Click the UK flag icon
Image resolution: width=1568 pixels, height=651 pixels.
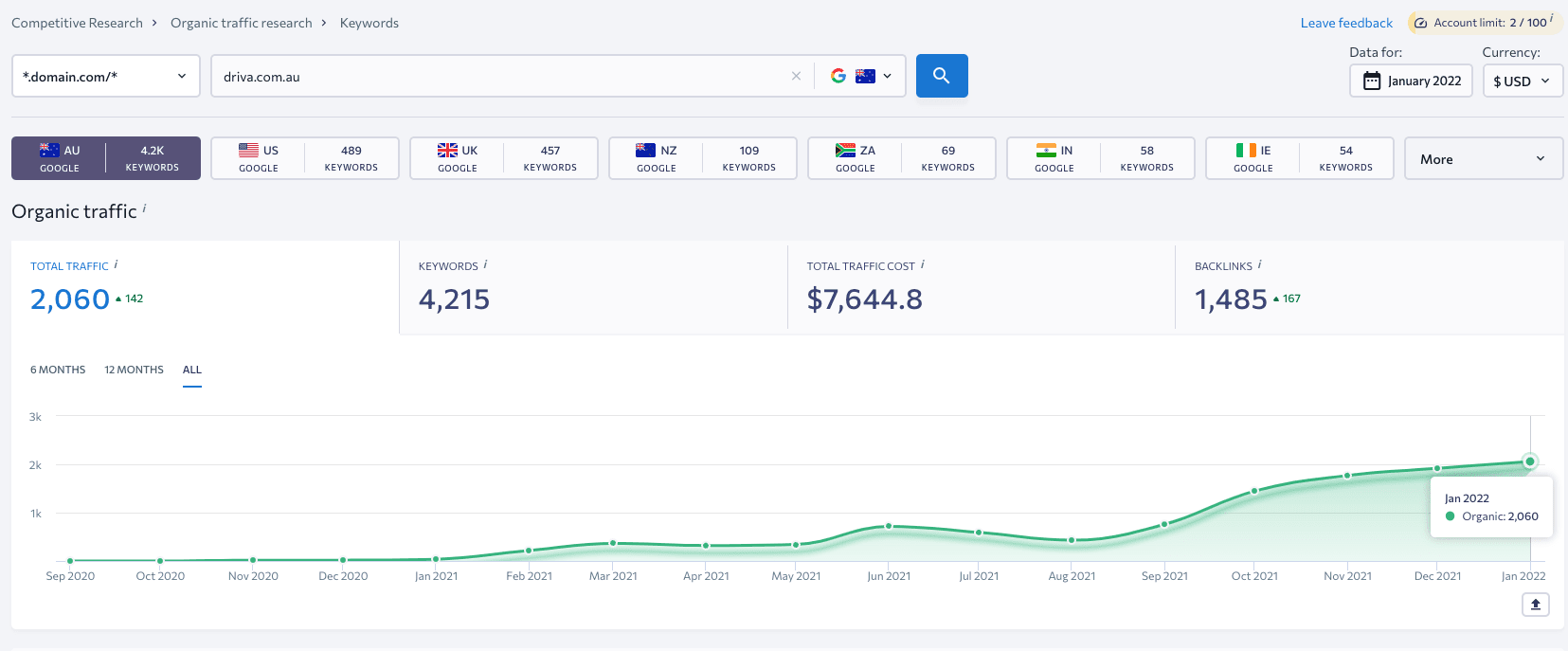(447, 150)
